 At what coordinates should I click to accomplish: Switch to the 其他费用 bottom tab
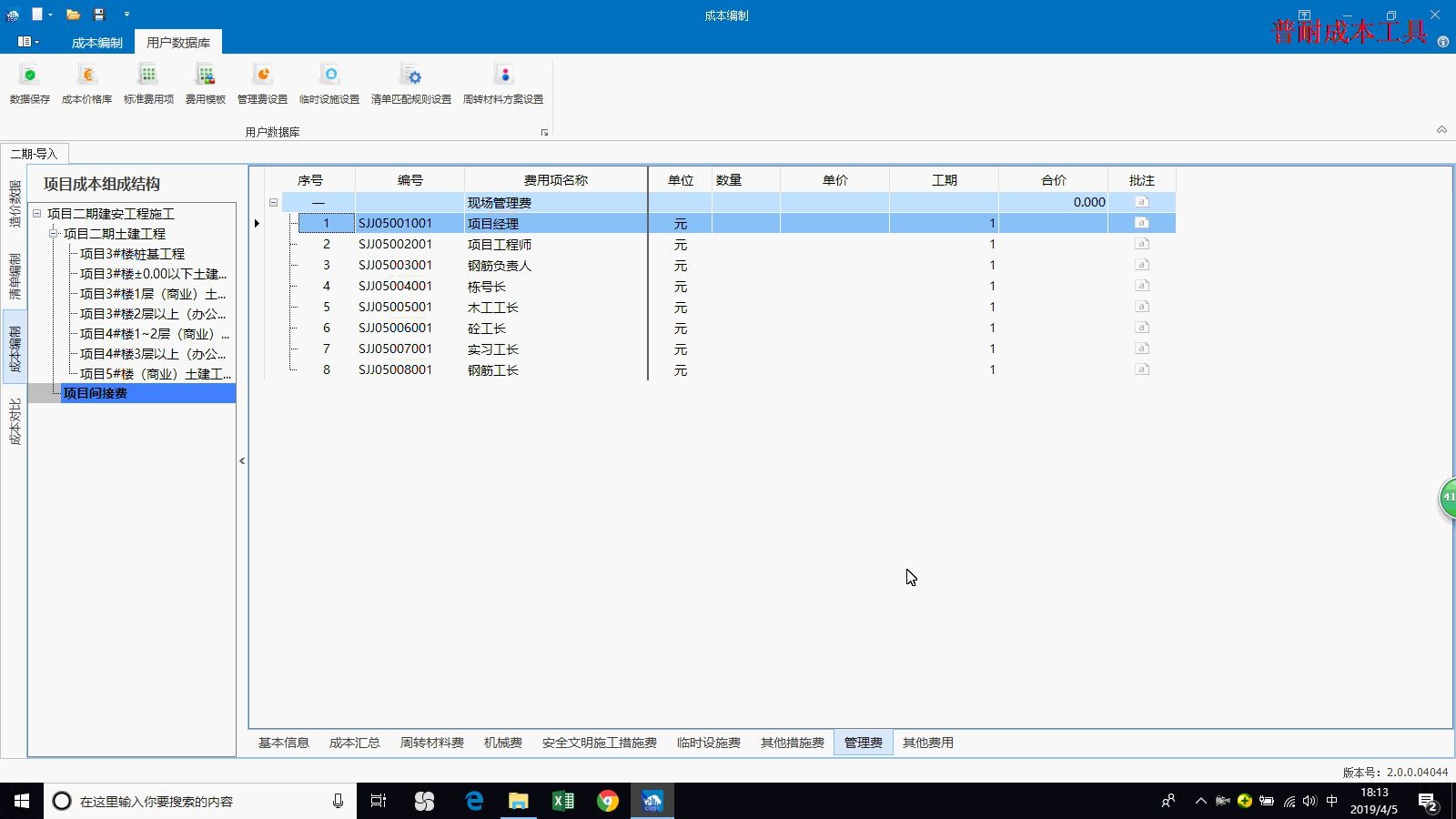[927, 743]
